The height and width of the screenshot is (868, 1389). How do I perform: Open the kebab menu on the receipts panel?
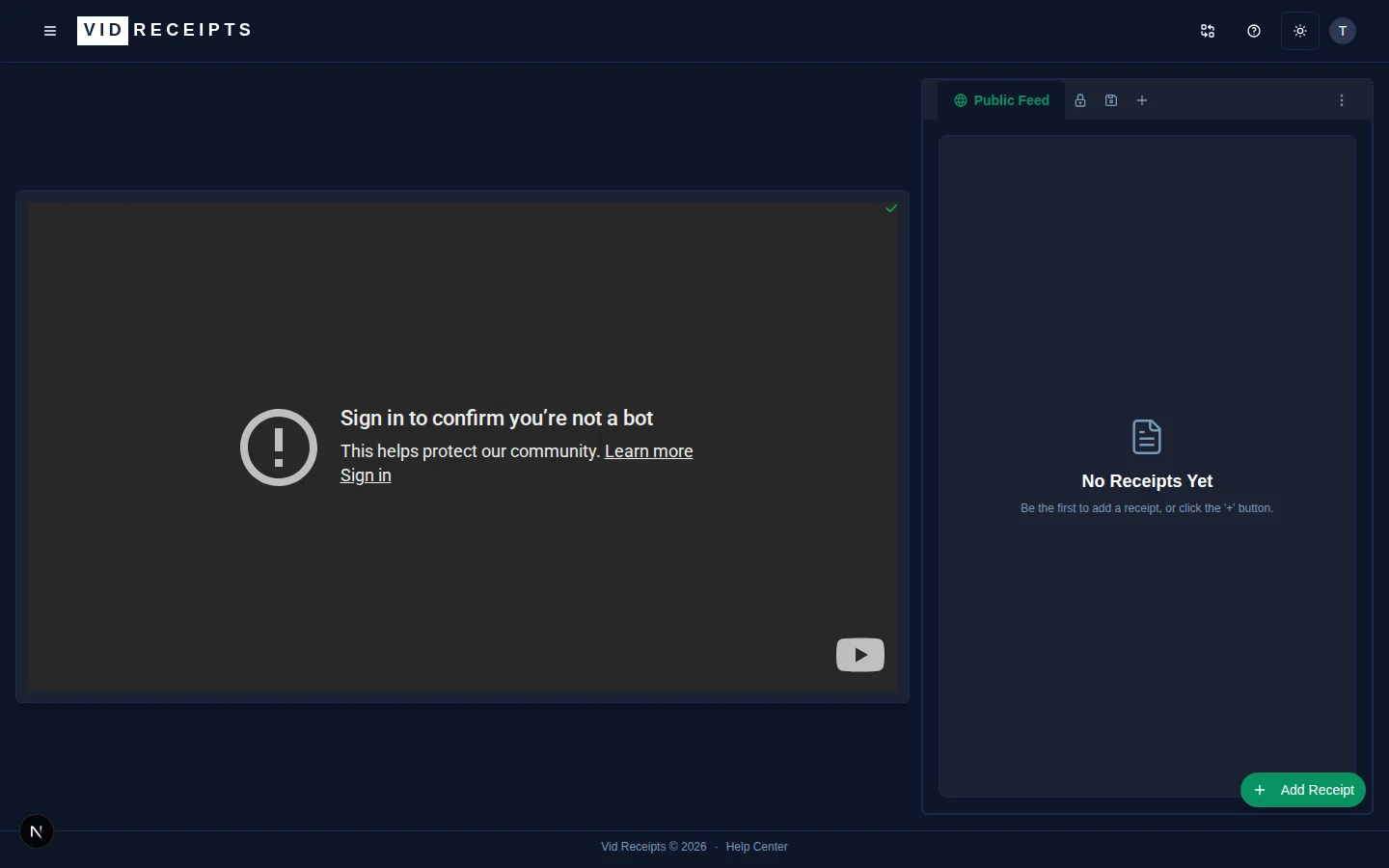click(x=1342, y=100)
